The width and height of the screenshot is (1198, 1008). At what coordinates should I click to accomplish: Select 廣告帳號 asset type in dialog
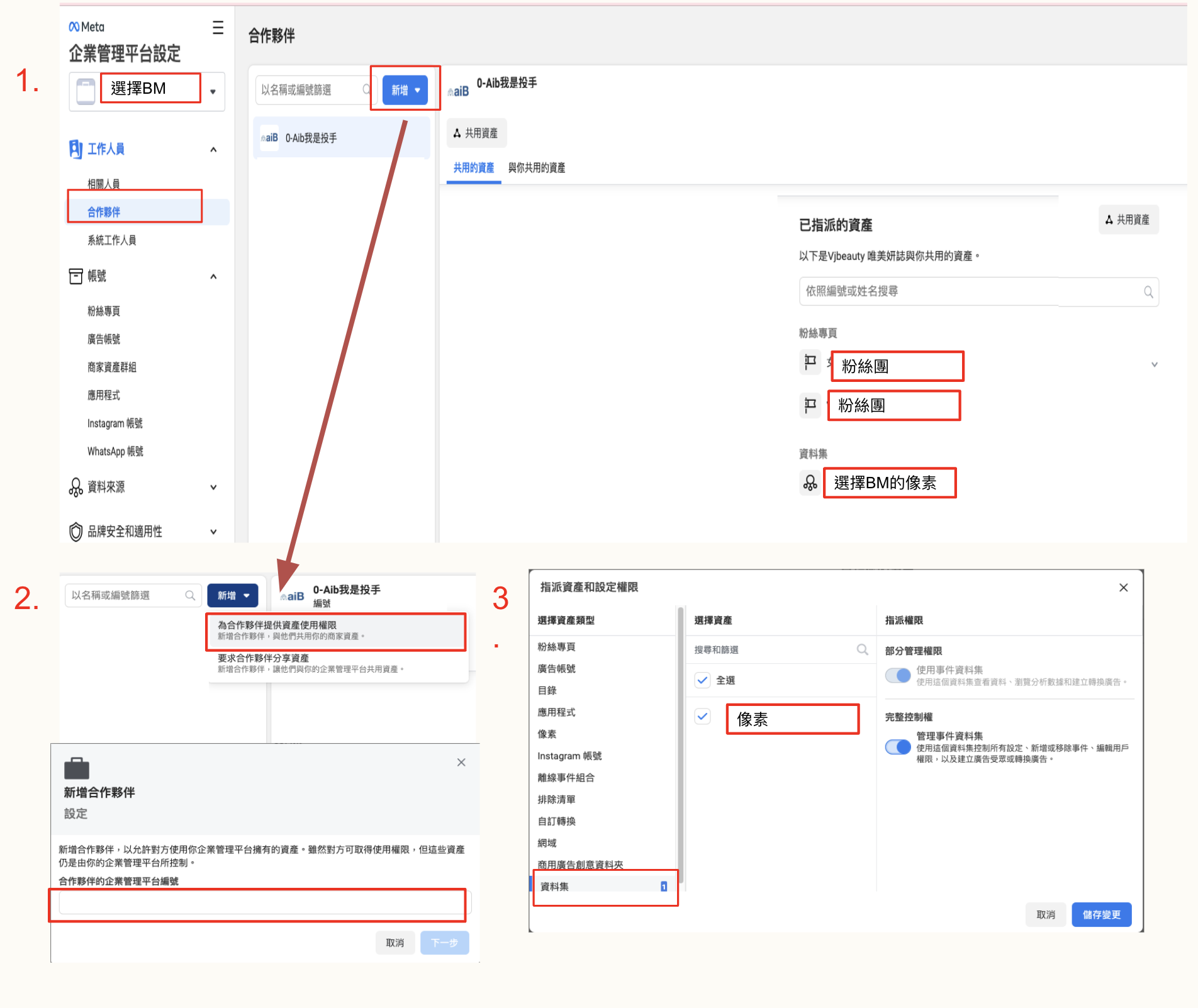pyautogui.click(x=556, y=669)
